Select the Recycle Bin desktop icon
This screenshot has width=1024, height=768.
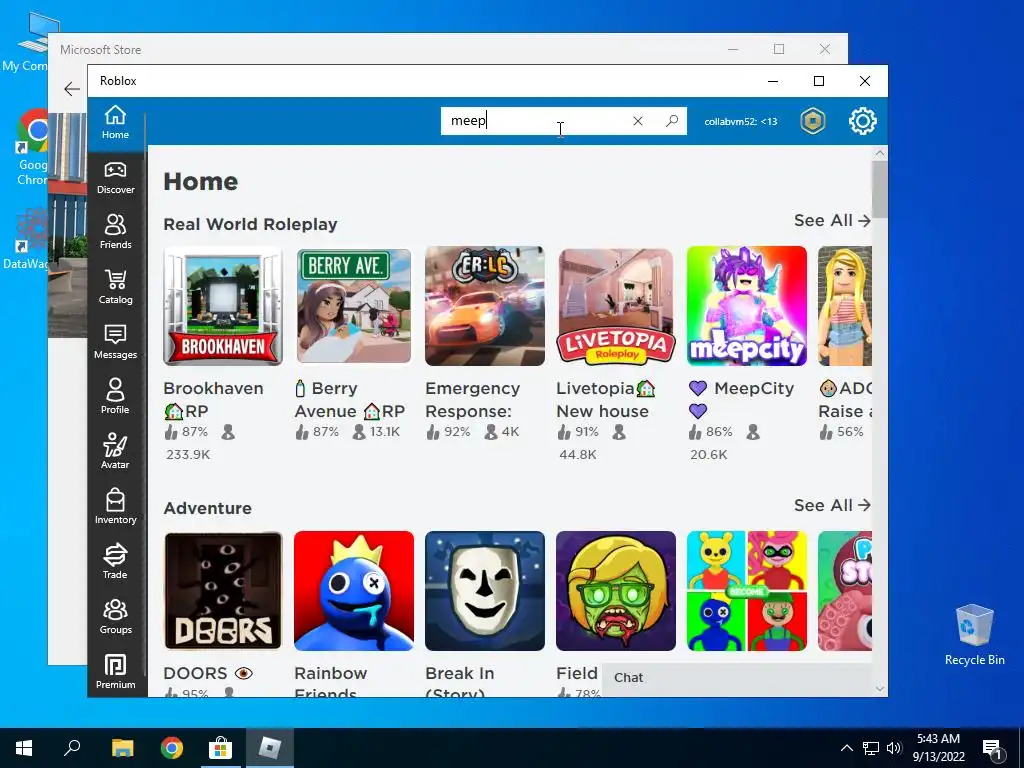coord(974,635)
